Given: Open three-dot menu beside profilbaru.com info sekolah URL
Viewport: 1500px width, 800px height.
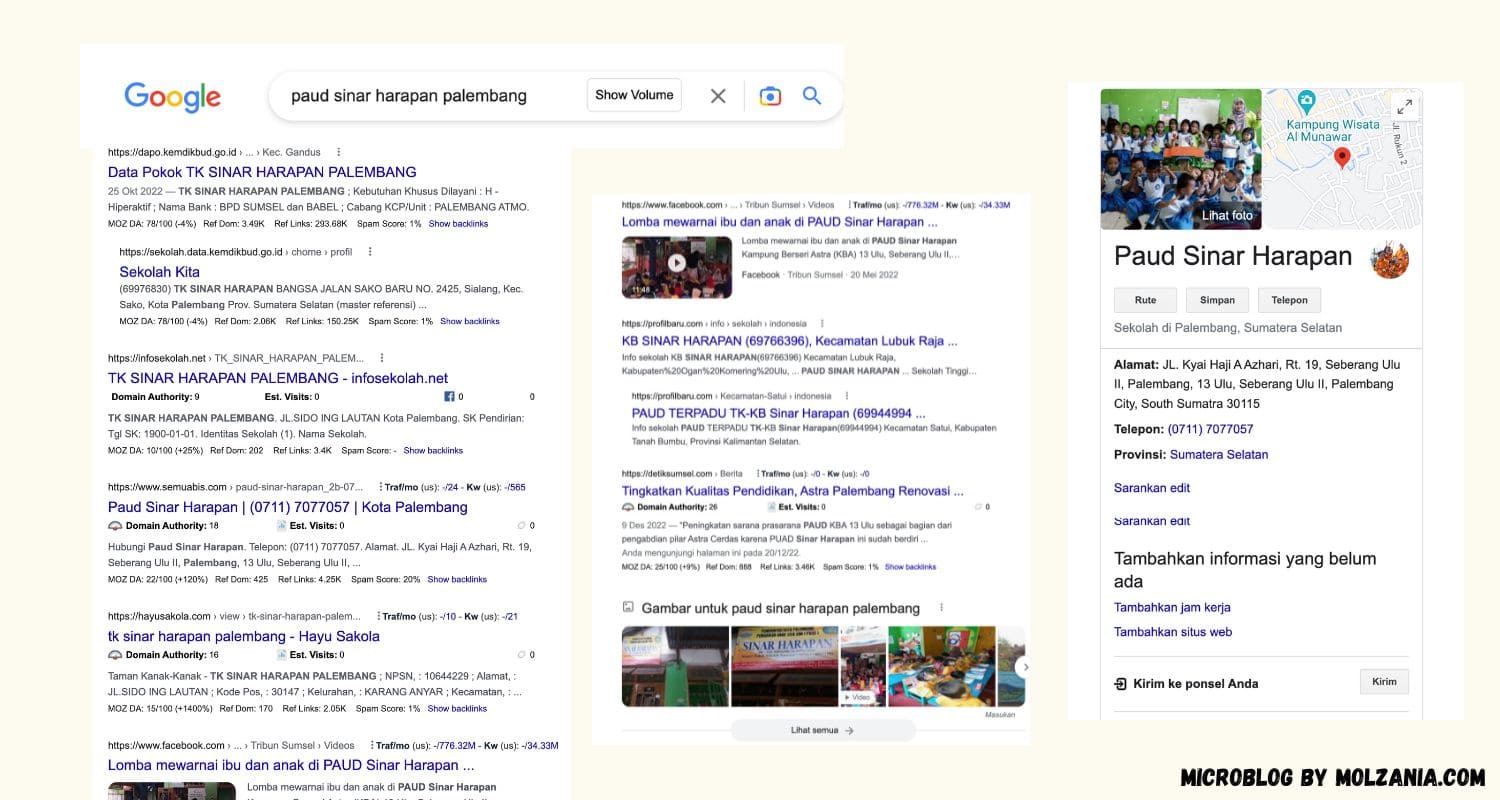Looking at the screenshot, I should pyautogui.click(x=822, y=324).
